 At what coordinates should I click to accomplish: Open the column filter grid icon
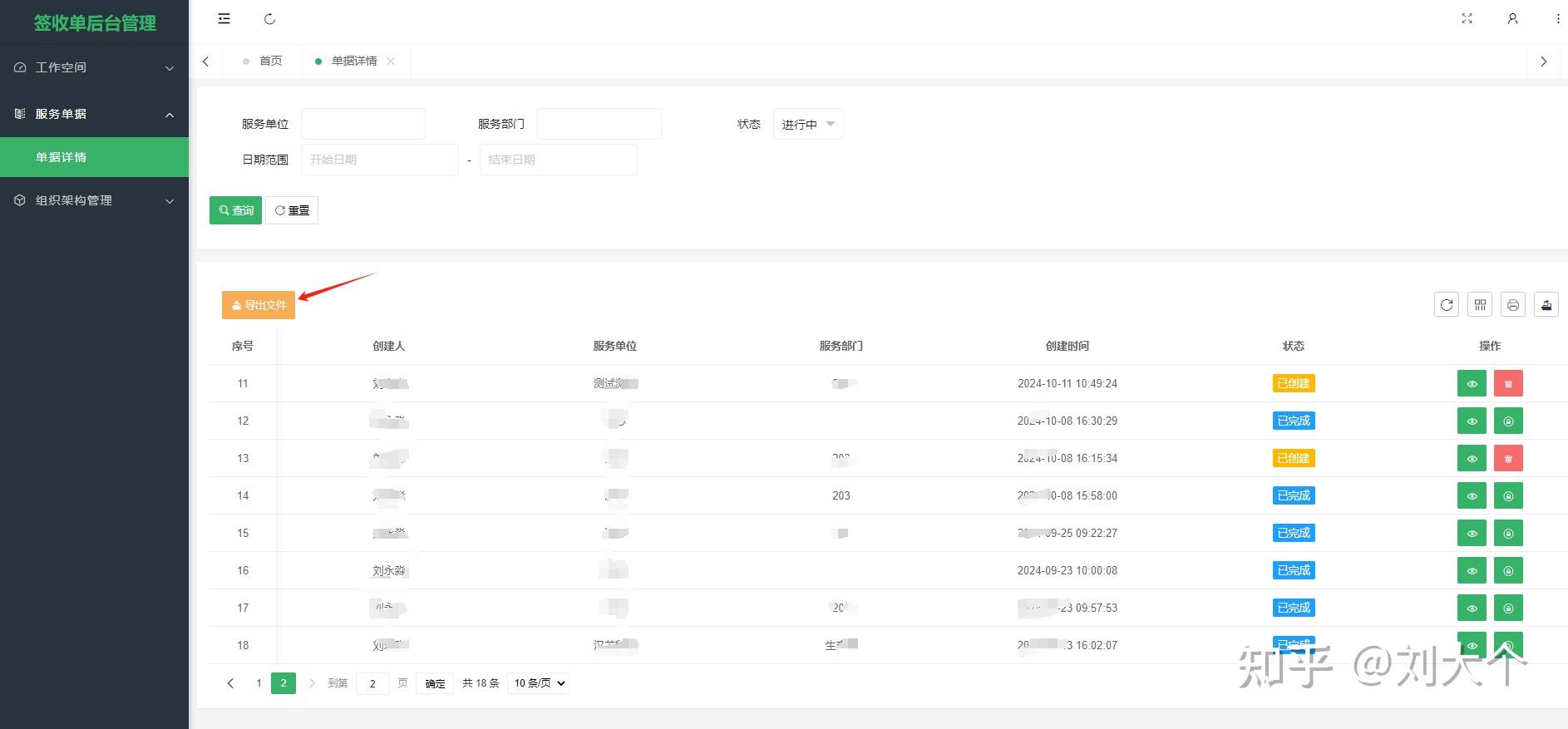(1480, 305)
